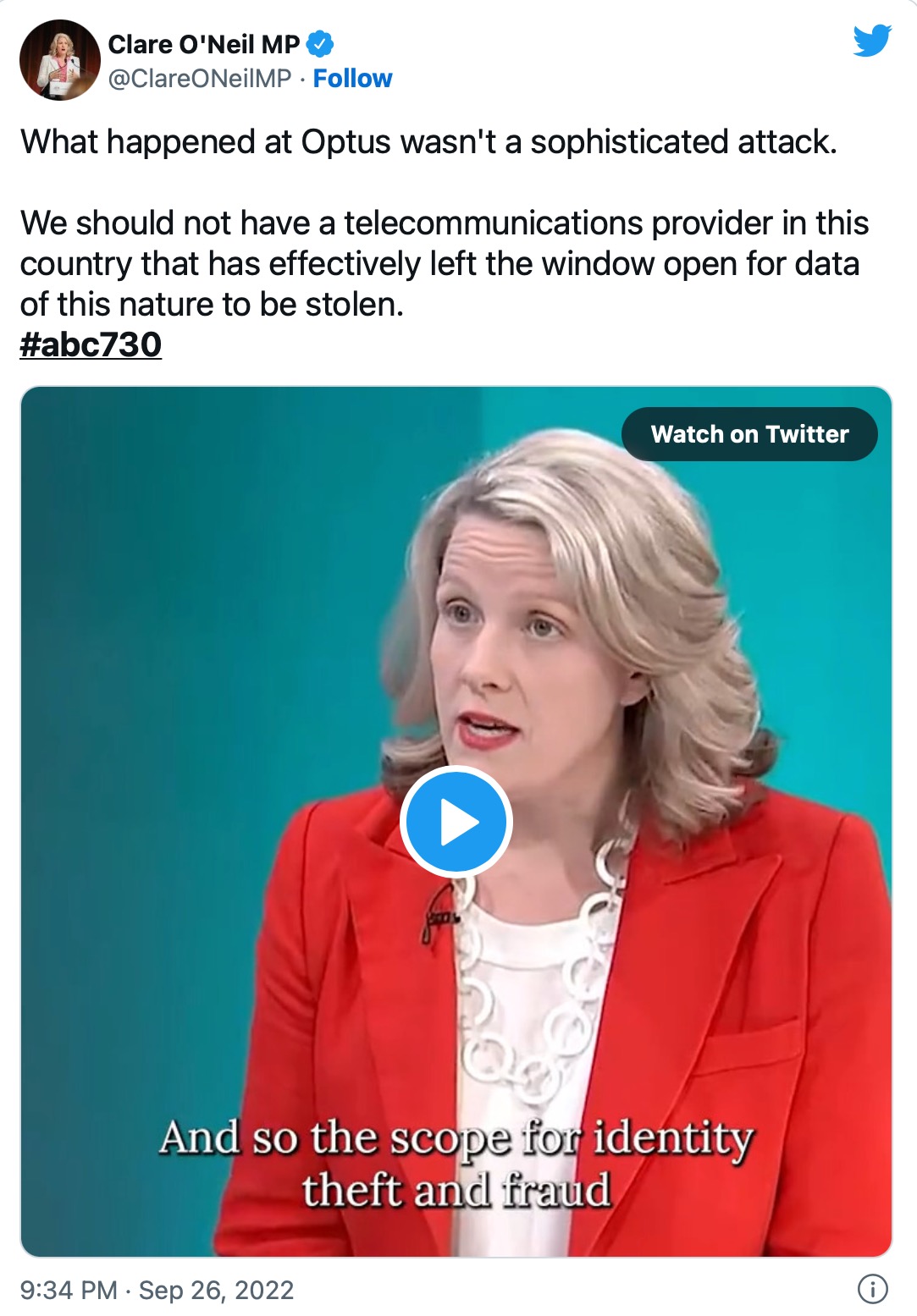Click the tweet's first sentence about Optus
Viewport: 917px width, 1316px height.
(x=428, y=142)
